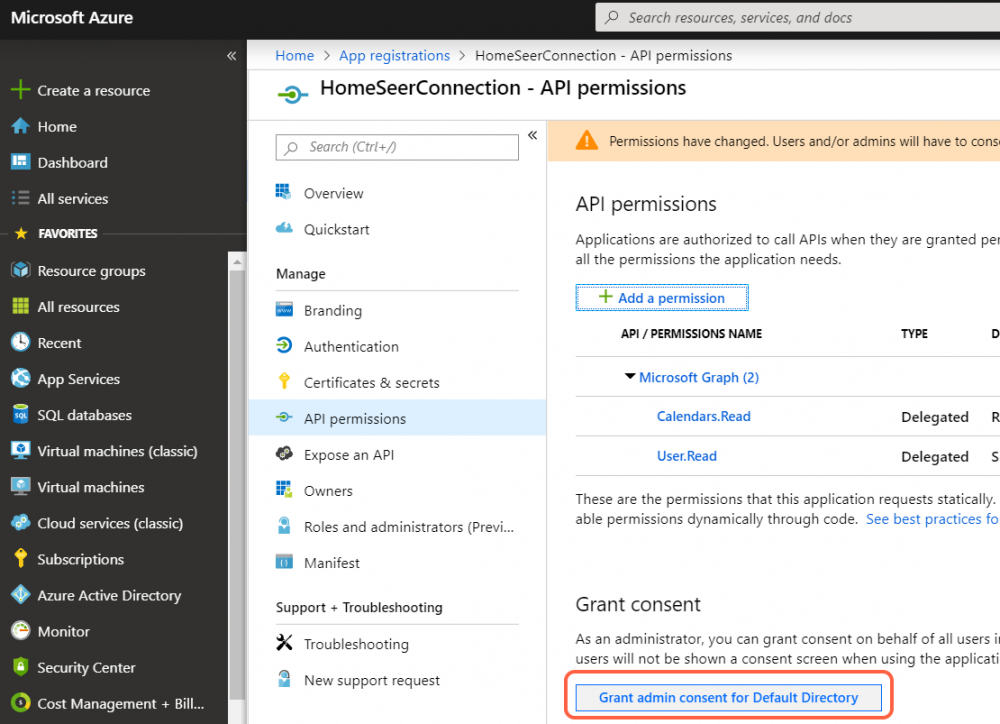Click the Create a resource plus icon
1000x724 pixels.
[20, 90]
